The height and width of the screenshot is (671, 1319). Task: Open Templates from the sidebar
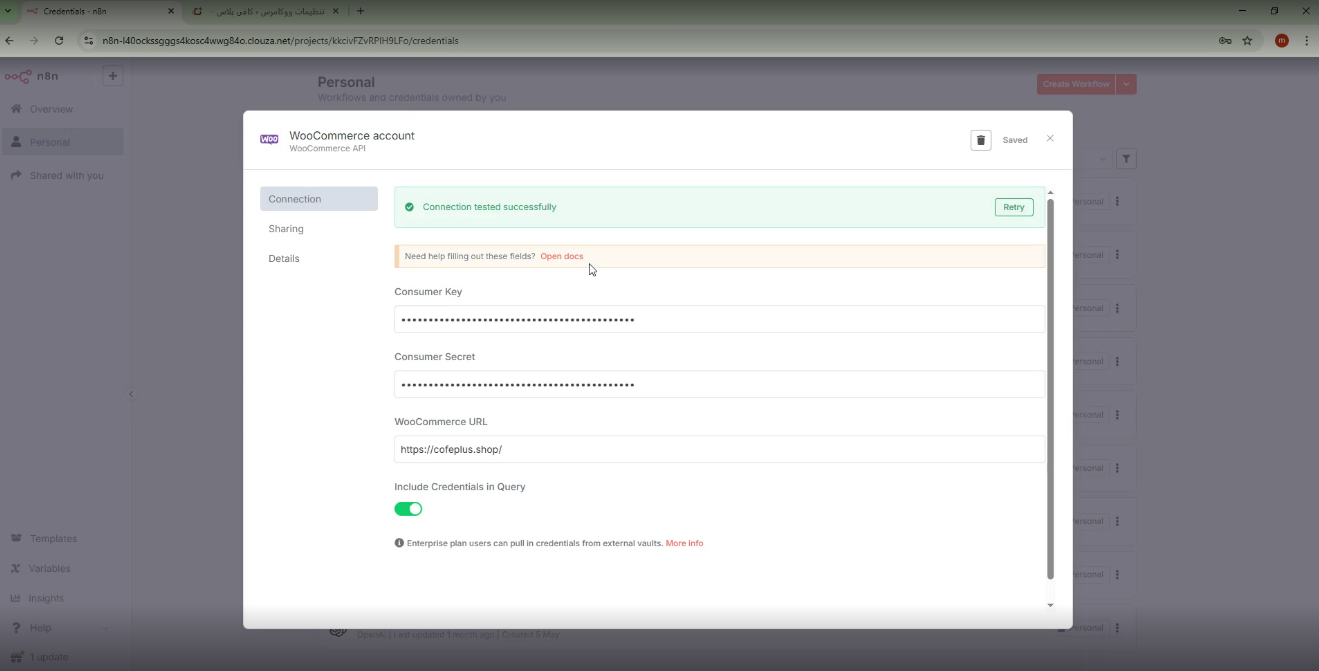point(52,538)
